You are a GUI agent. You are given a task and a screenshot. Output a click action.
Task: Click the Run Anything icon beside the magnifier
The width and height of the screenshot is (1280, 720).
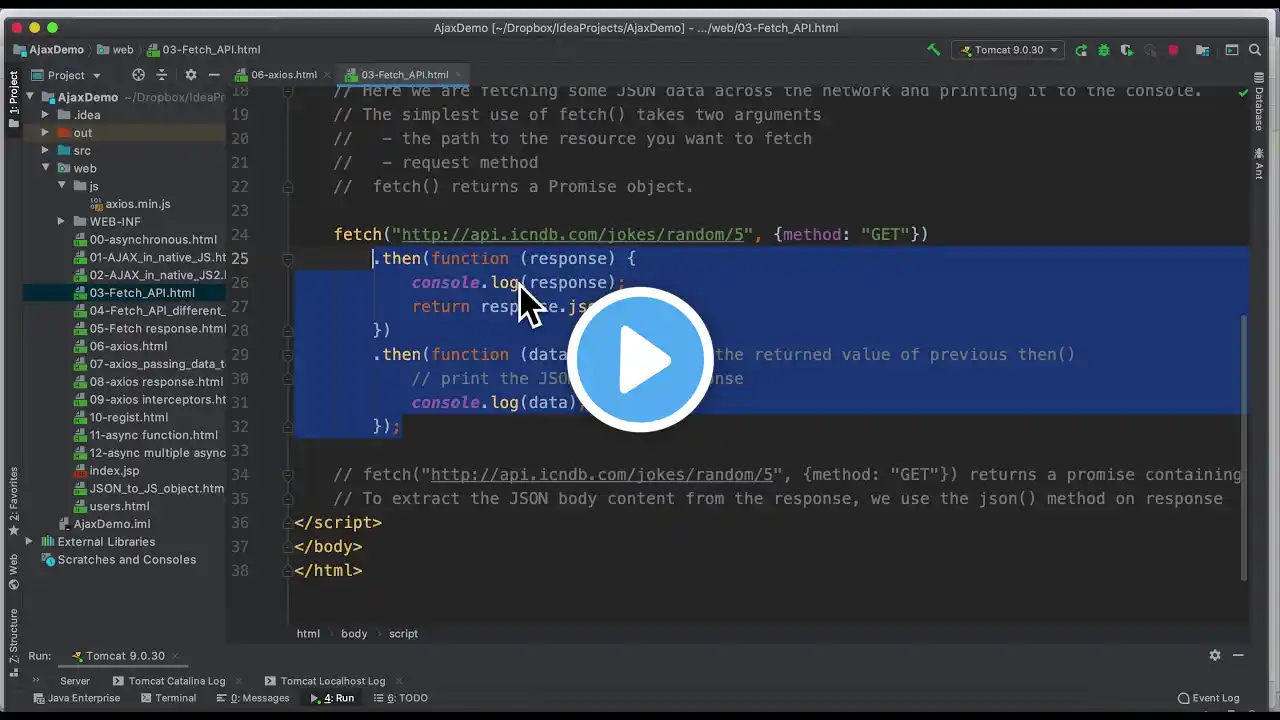[1232, 50]
